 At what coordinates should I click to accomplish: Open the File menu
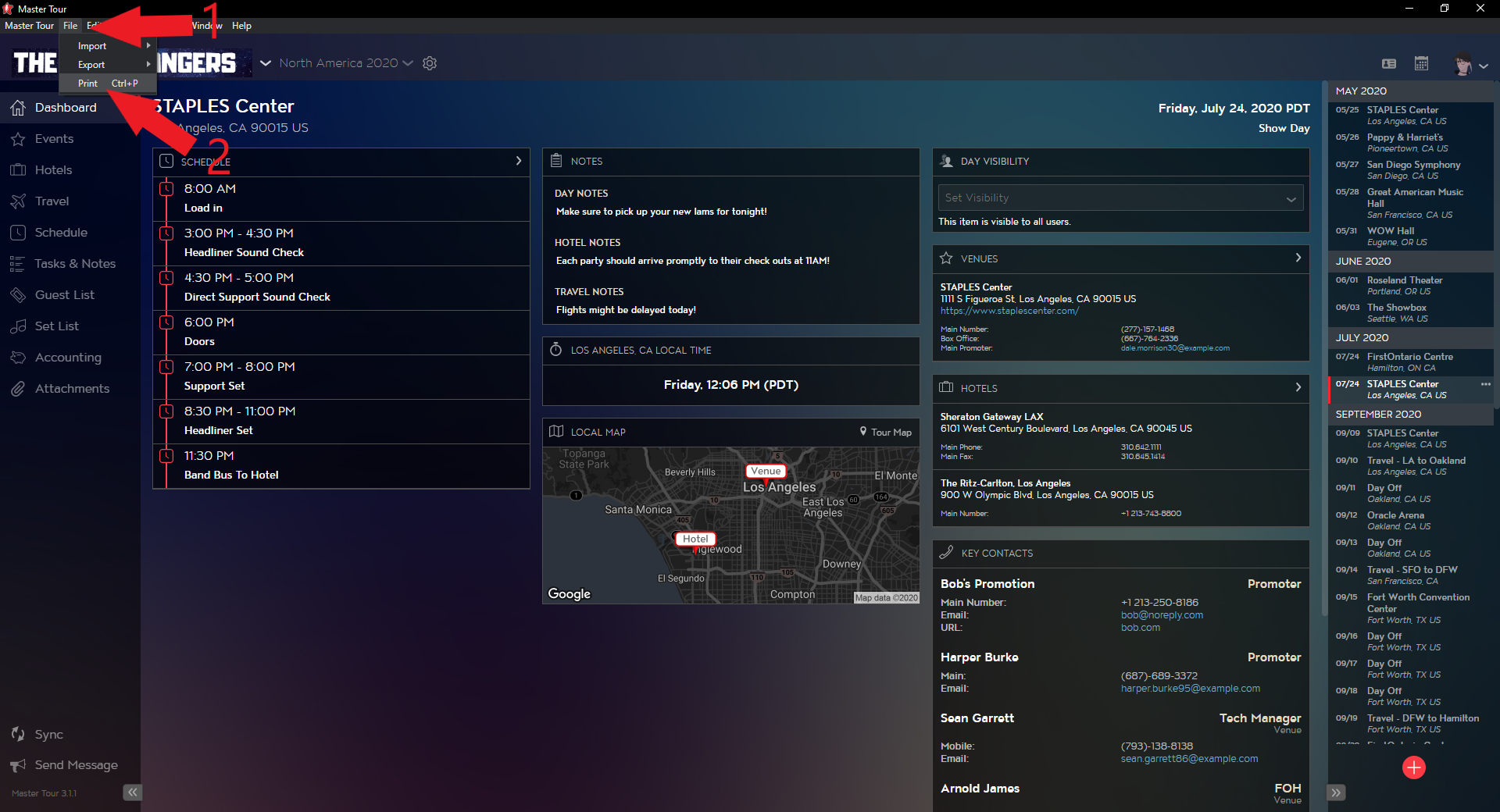[70, 26]
